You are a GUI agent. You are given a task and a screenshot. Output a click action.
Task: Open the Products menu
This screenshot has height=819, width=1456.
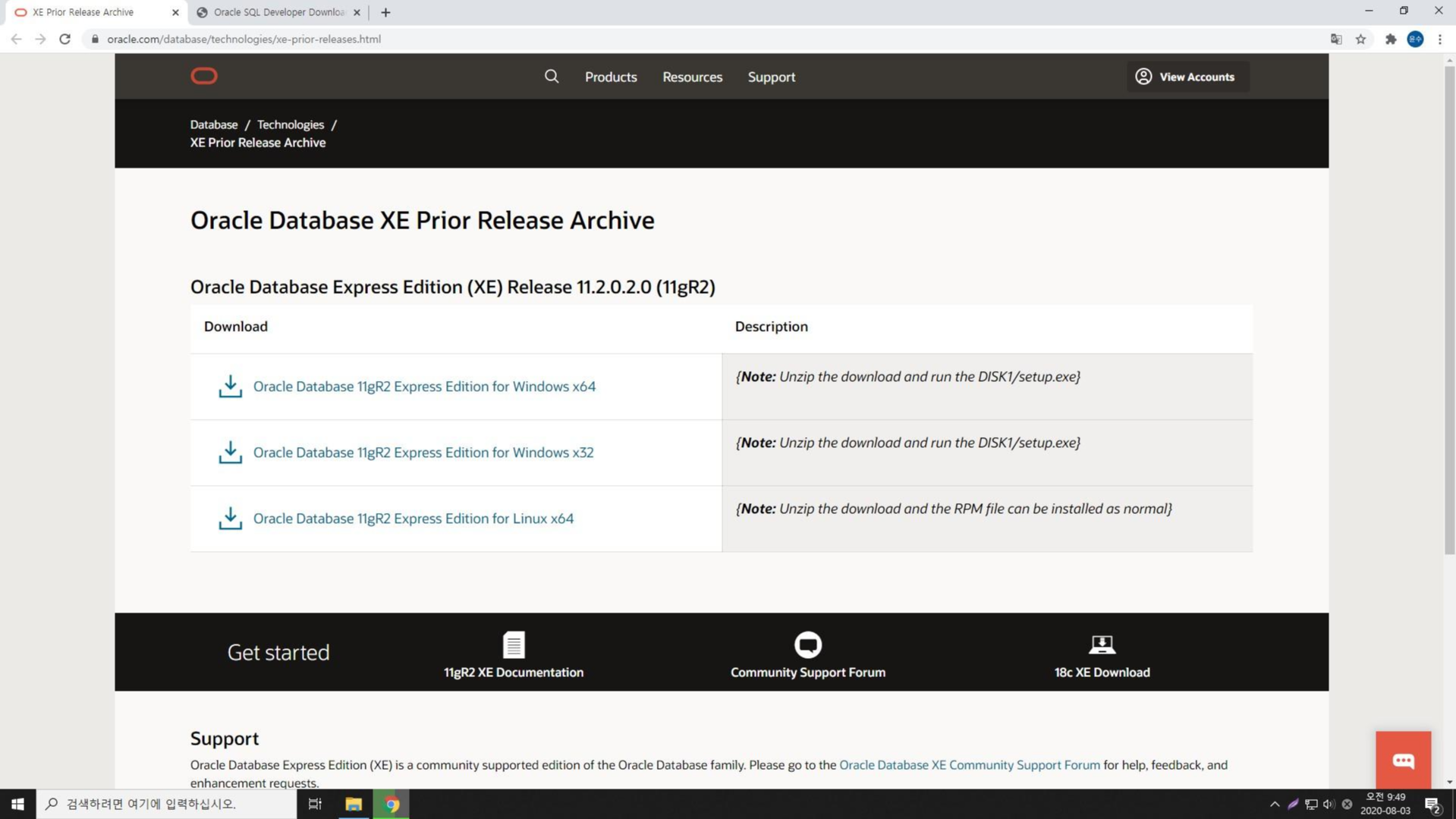[611, 77]
